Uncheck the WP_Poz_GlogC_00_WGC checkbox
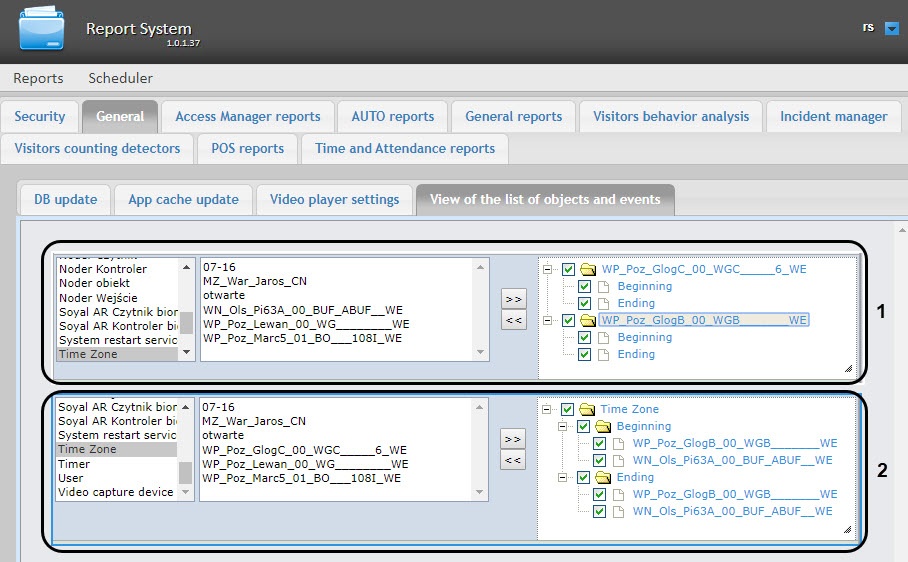This screenshot has height=562, width=908. tap(569, 269)
